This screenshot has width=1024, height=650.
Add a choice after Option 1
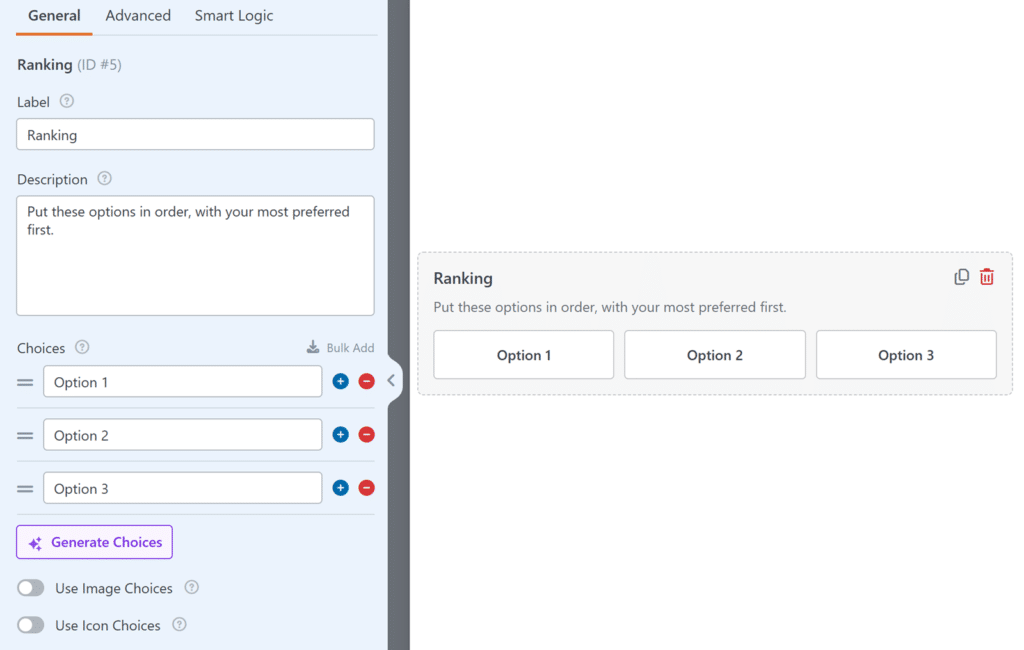tap(340, 382)
